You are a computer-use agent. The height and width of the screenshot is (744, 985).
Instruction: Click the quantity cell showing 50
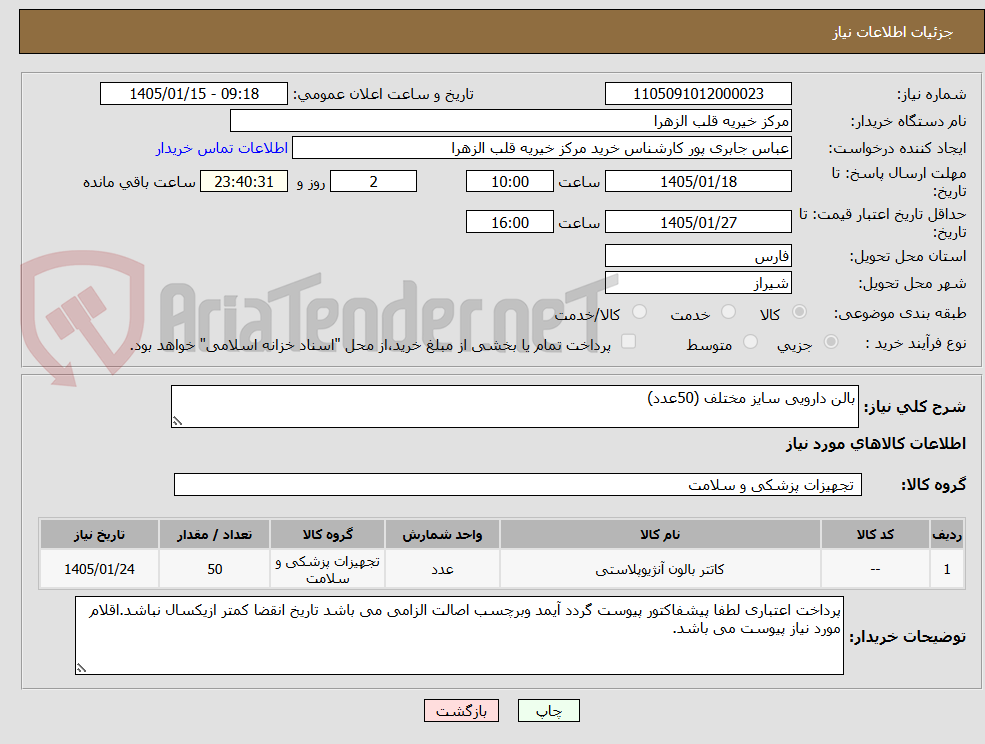tap(214, 569)
